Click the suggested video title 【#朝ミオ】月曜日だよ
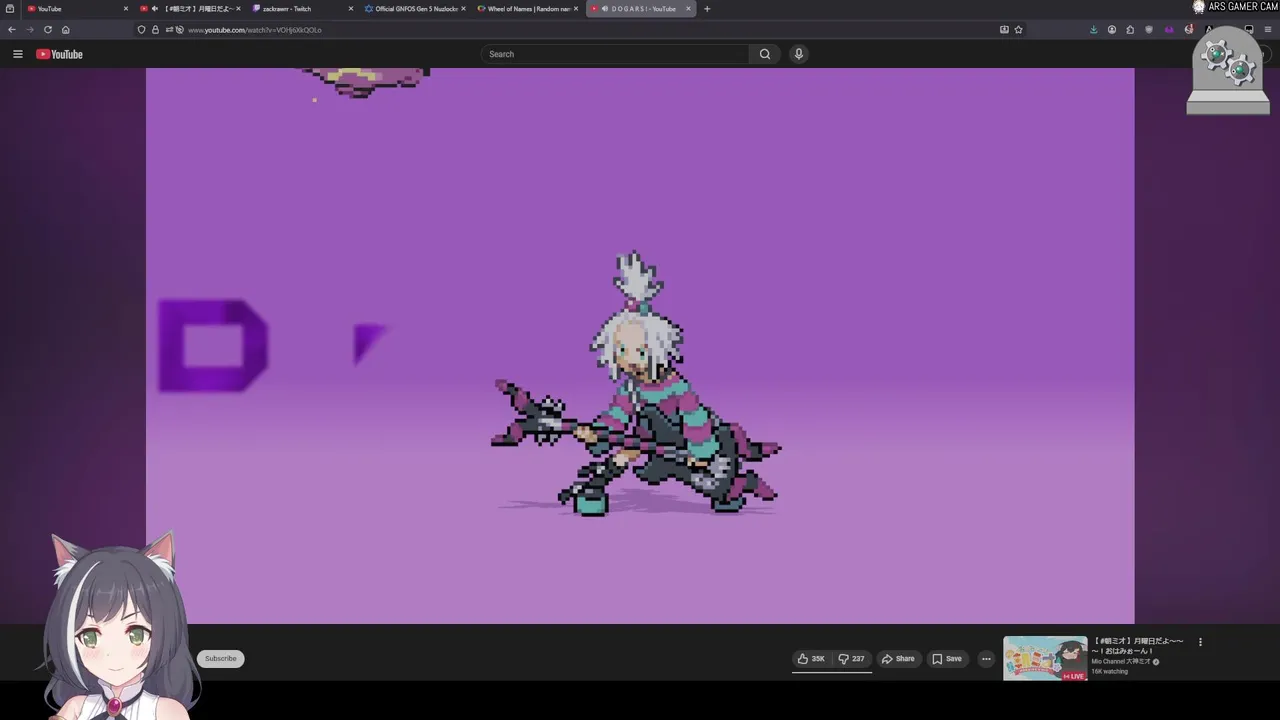The image size is (1280, 720). (1138, 646)
